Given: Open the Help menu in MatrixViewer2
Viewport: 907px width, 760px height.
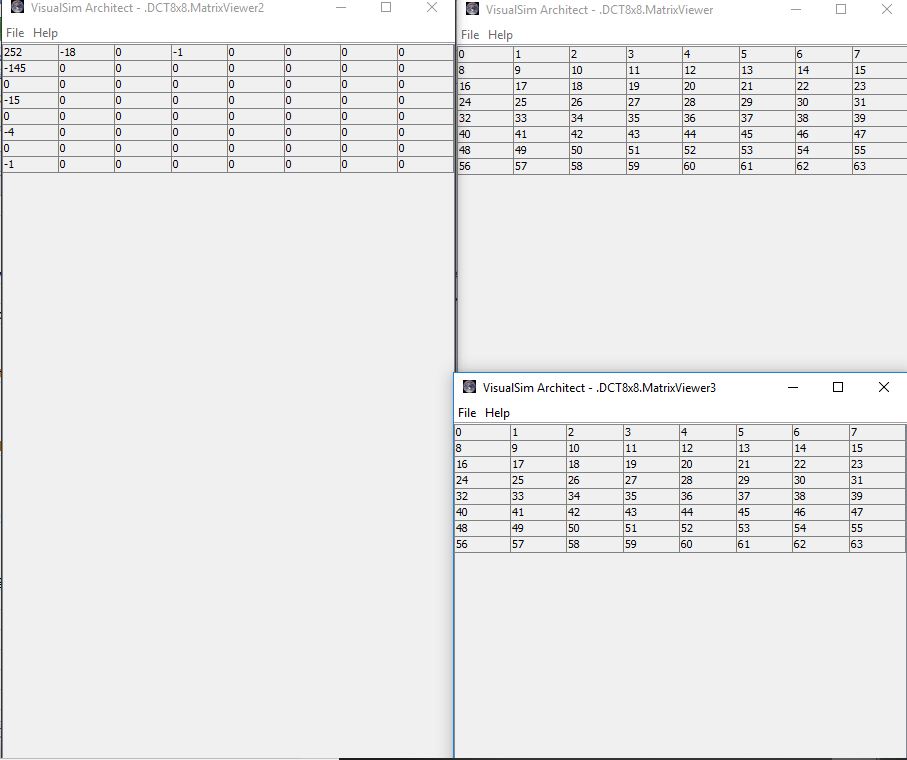Looking at the screenshot, I should pos(45,33).
